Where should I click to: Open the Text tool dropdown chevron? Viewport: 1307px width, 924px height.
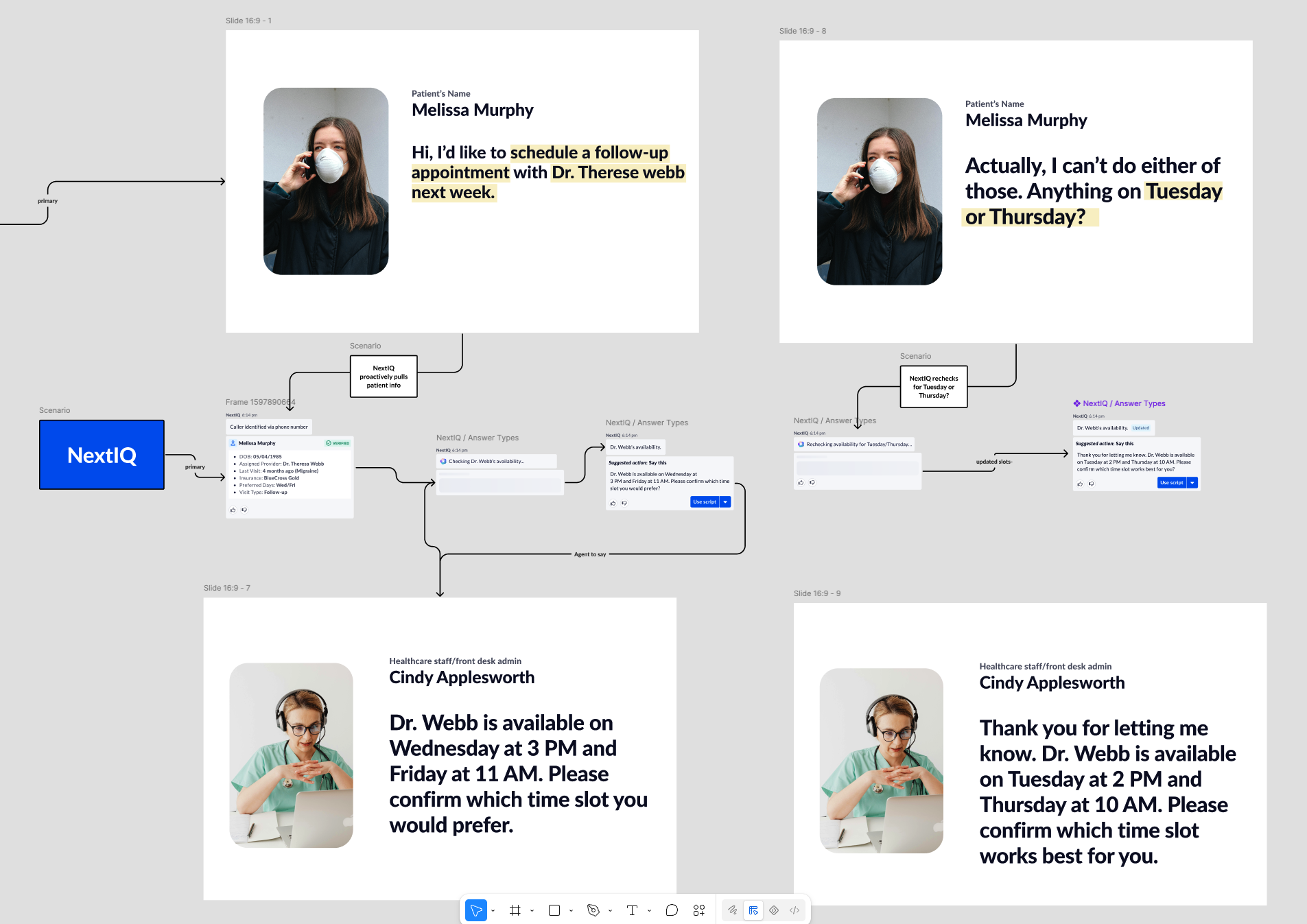649,911
